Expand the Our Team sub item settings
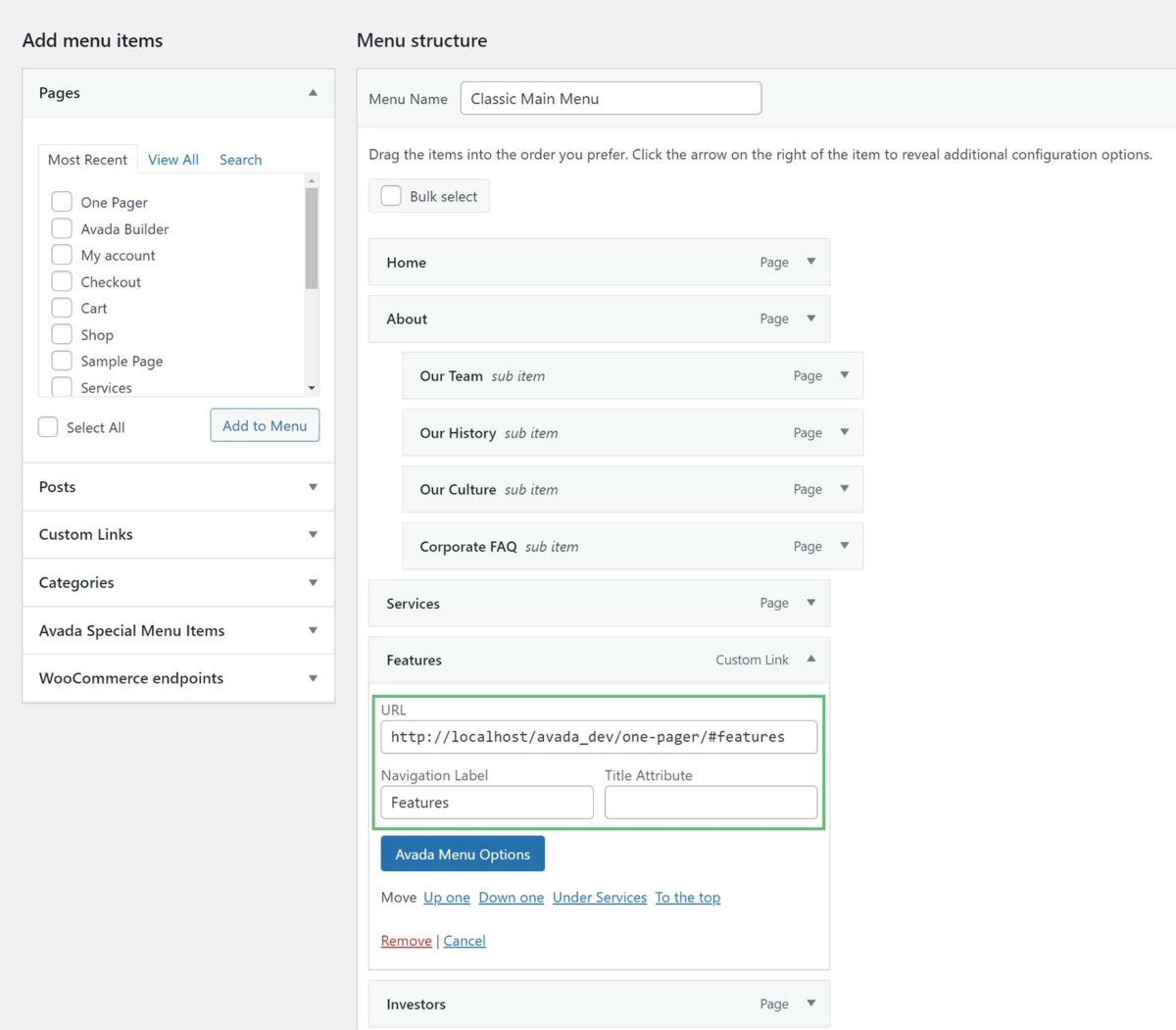The height and width of the screenshot is (1030, 1176). pyautogui.click(x=844, y=375)
